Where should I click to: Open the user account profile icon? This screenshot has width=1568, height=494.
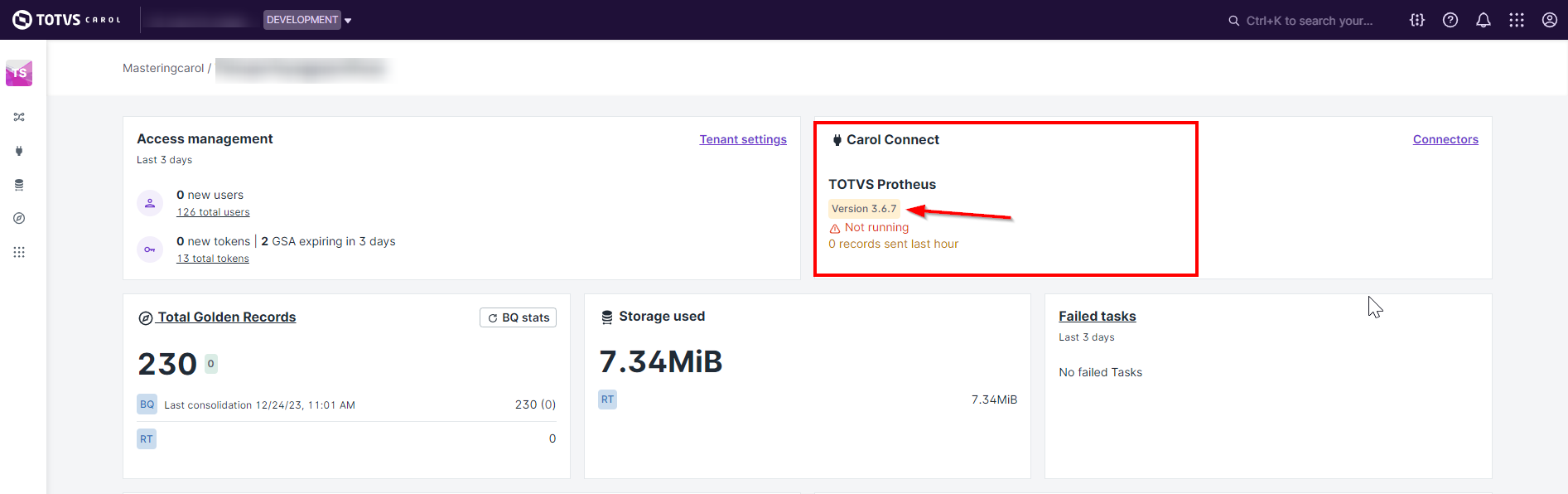coord(1550,20)
